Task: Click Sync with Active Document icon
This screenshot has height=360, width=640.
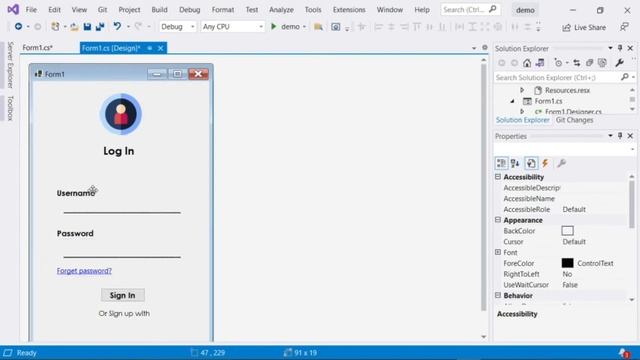Action: pyautogui.click(x=577, y=63)
